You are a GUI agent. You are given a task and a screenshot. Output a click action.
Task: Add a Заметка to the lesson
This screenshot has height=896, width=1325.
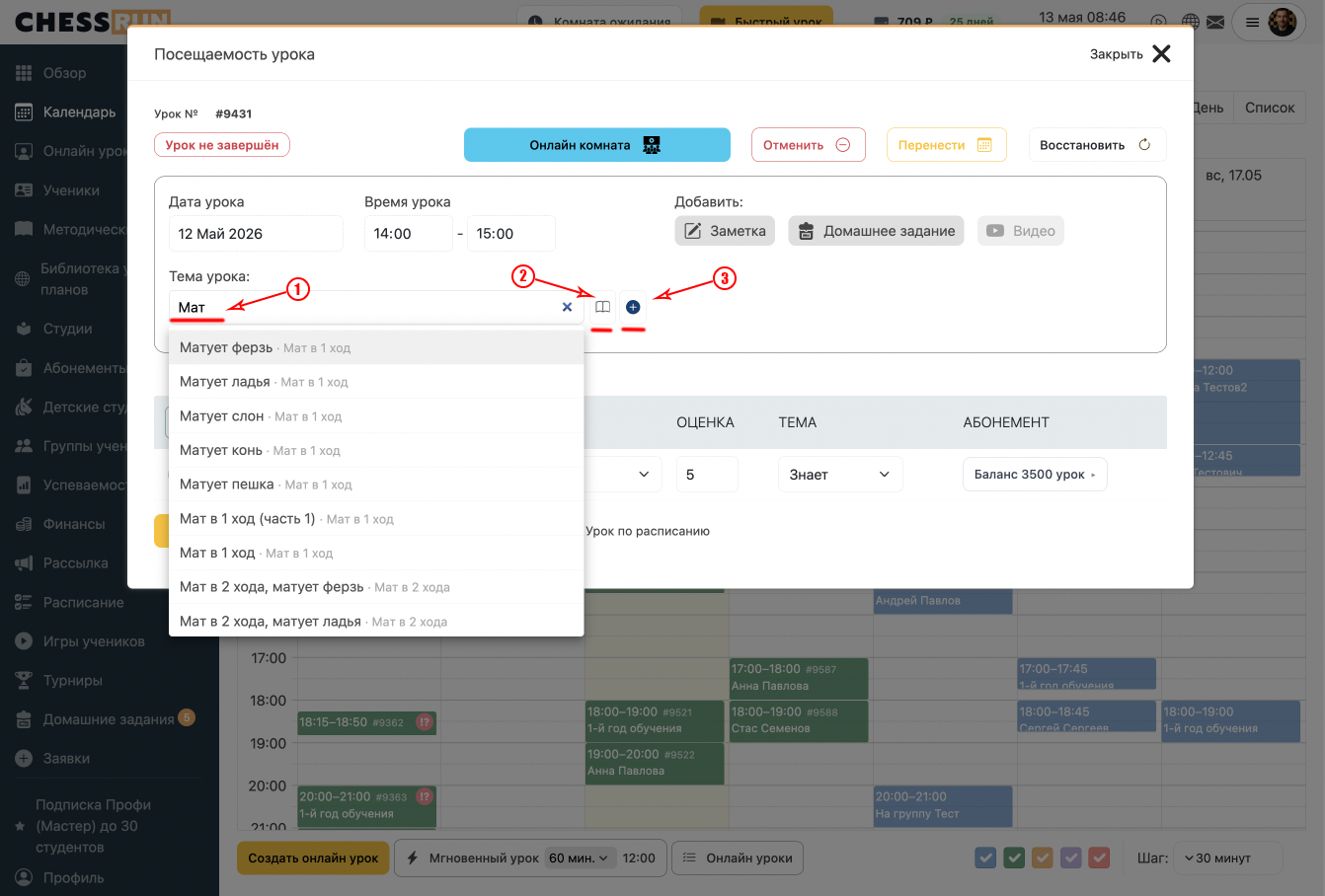point(725,231)
